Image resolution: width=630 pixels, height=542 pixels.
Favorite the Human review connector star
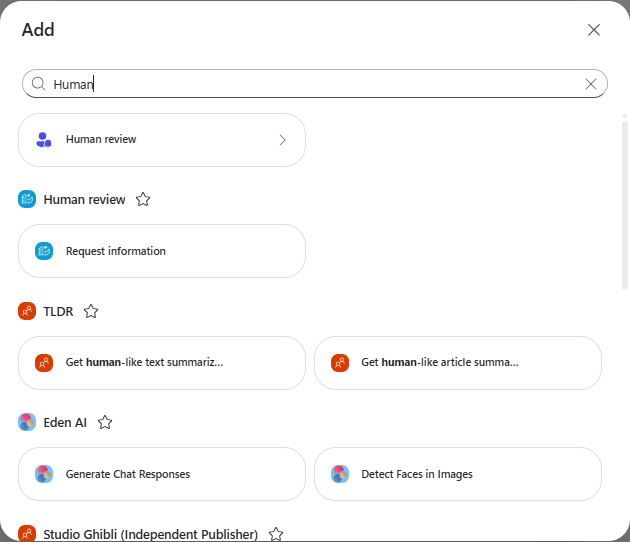143,199
